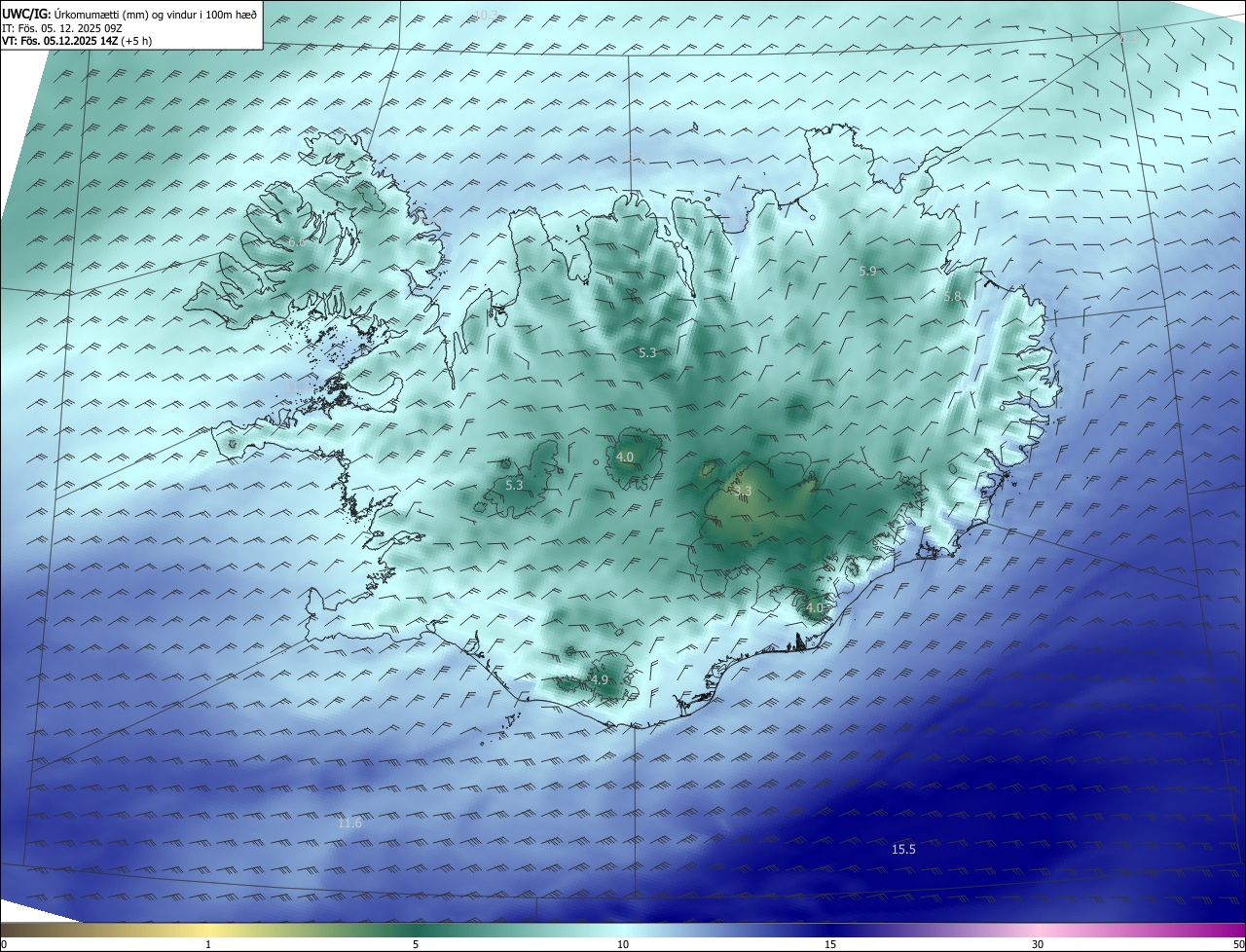Screen dimensions: 1246x952
Task: Click the color scale tick label 50
Action: (x=1238, y=944)
